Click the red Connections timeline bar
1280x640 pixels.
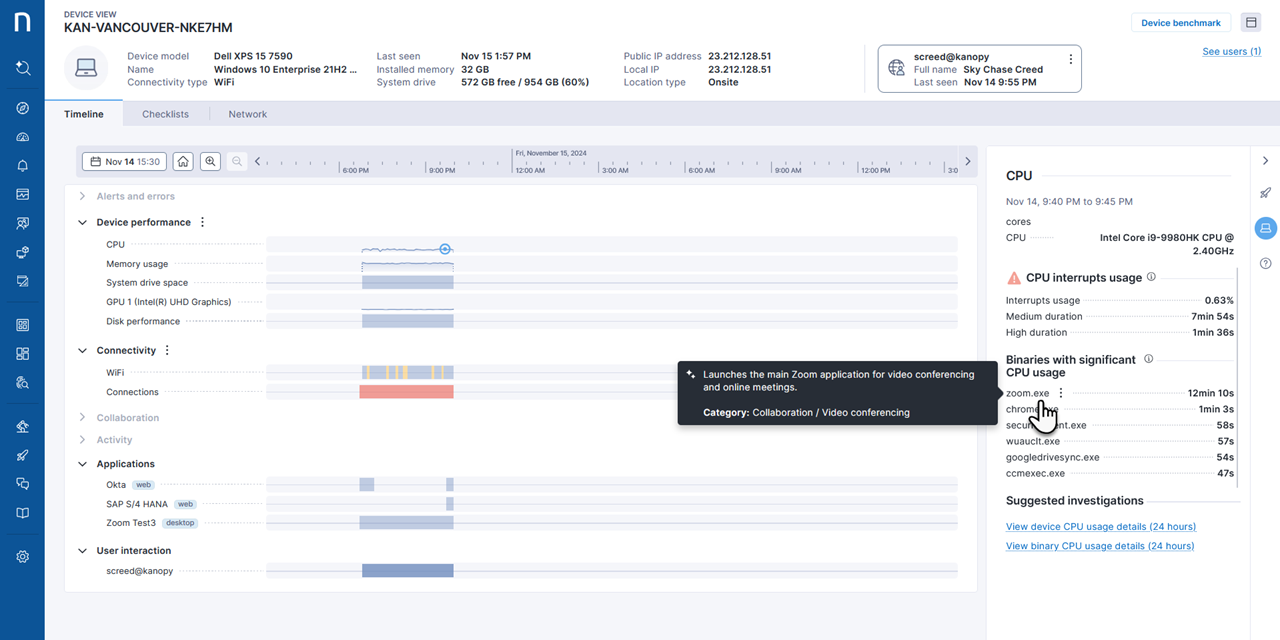point(406,392)
